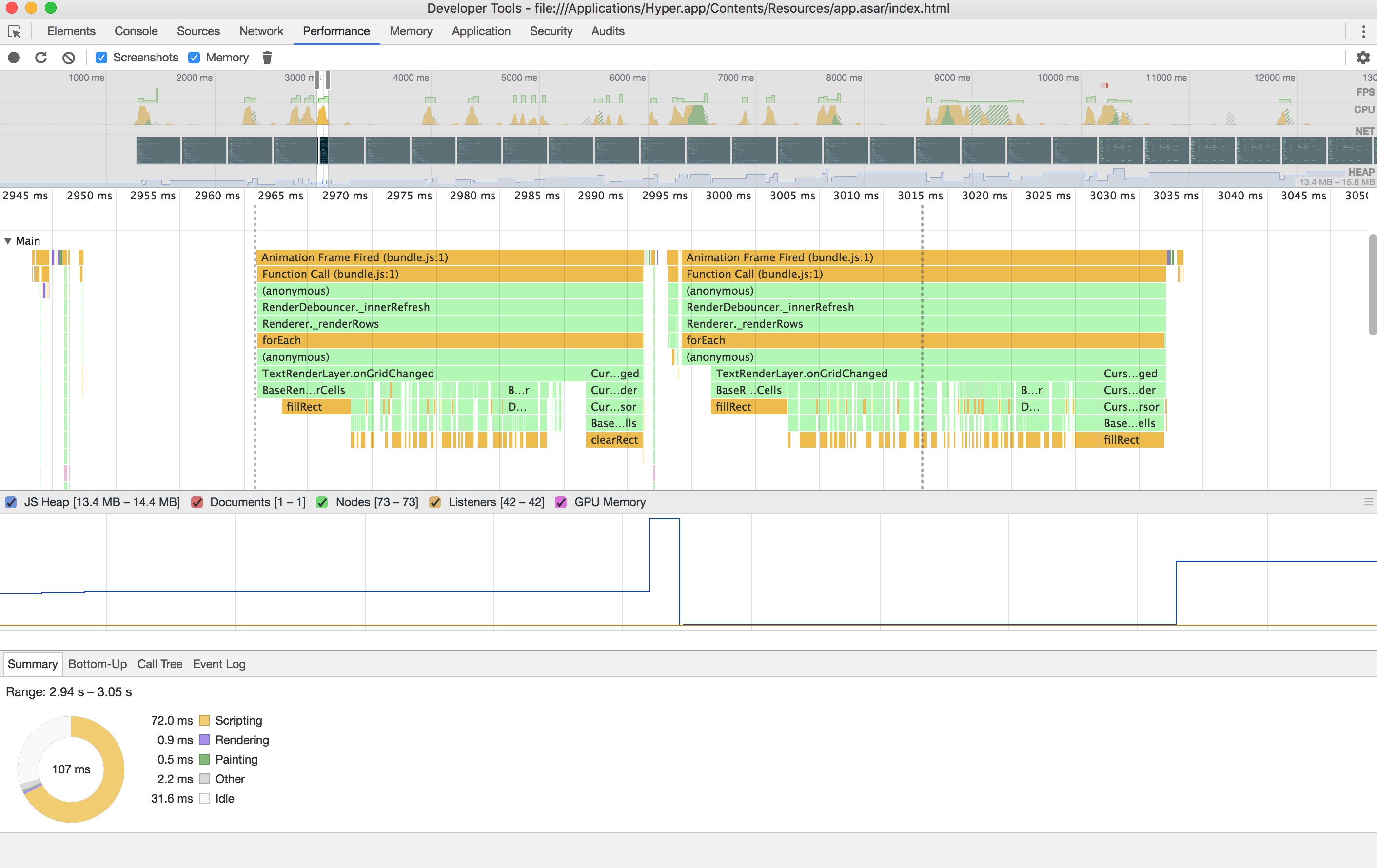The image size is (1377, 868).
Task: Open capture settings gear icon
Action: click(x=1363, y=58)
